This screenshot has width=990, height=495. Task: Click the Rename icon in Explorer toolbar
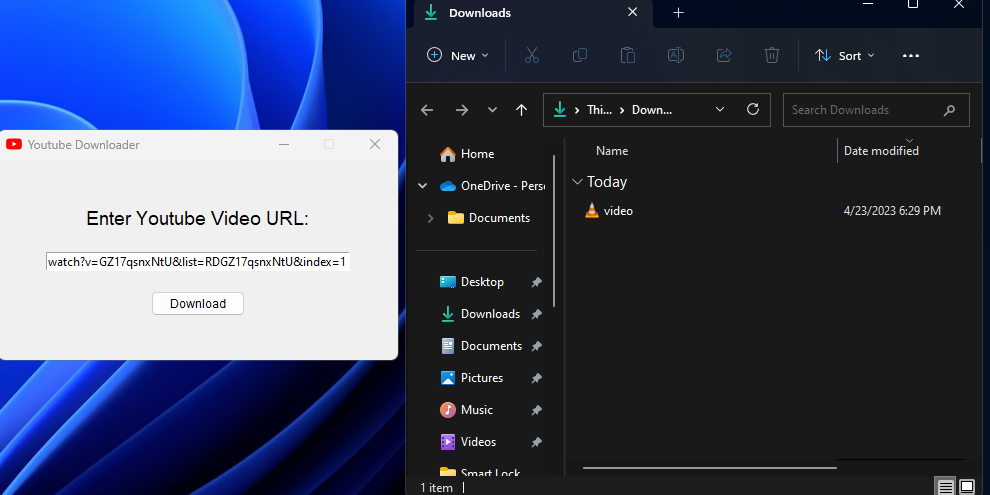pos(676,56)
